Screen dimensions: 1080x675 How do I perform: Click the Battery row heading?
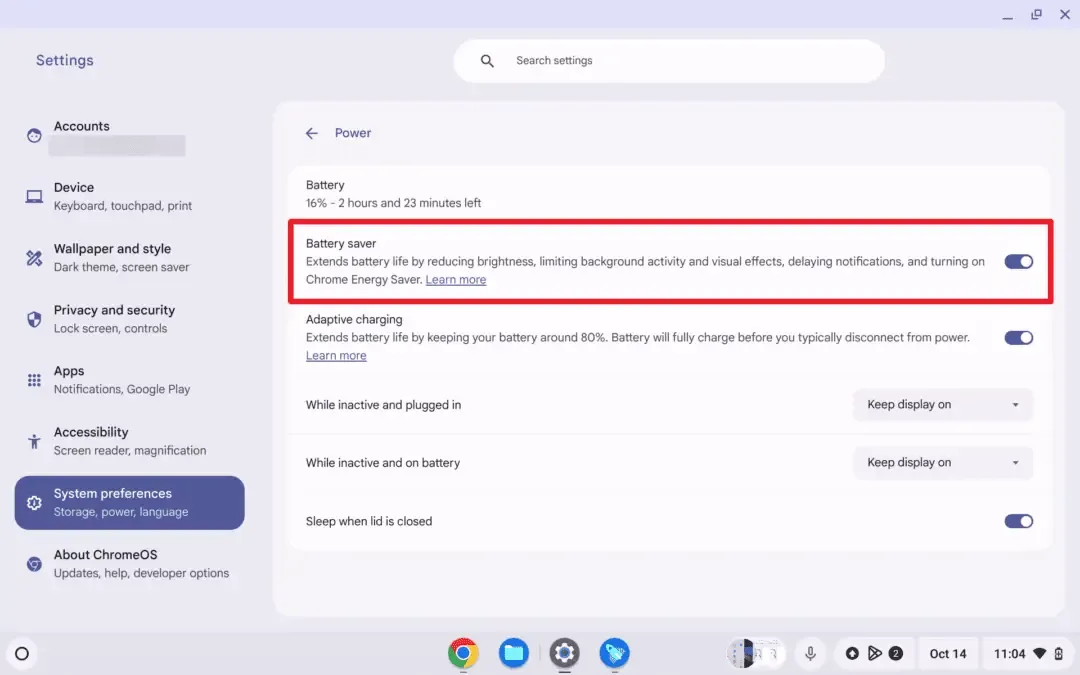point(325,185)
